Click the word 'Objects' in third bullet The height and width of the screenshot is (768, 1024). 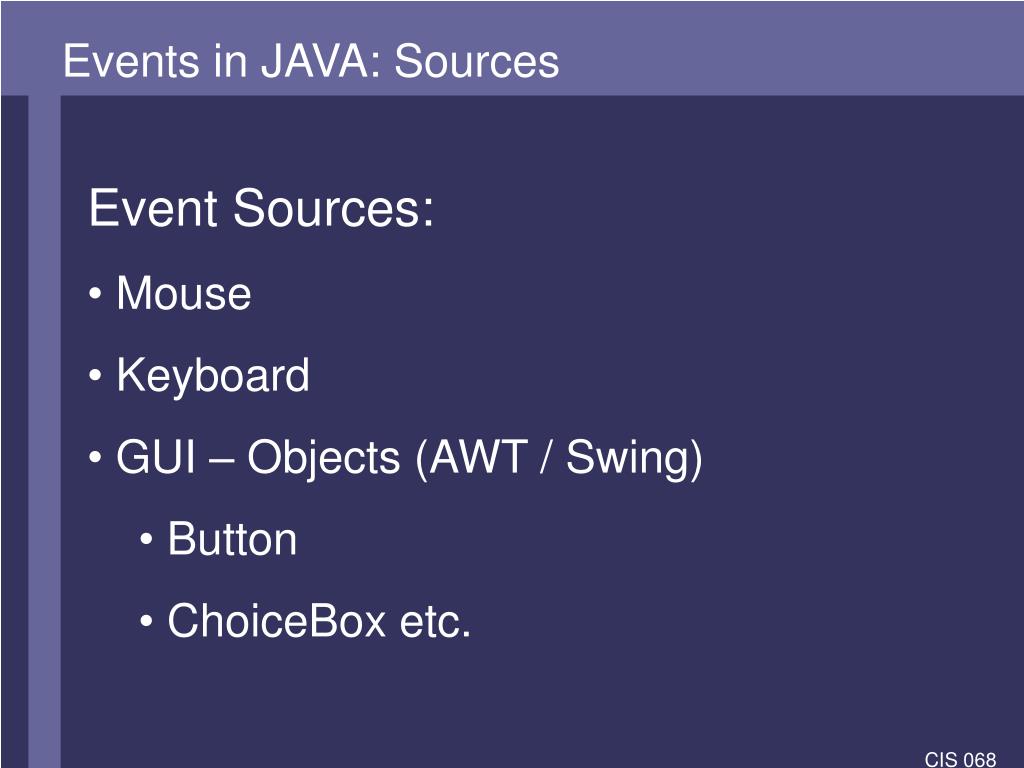pos(323,458)
